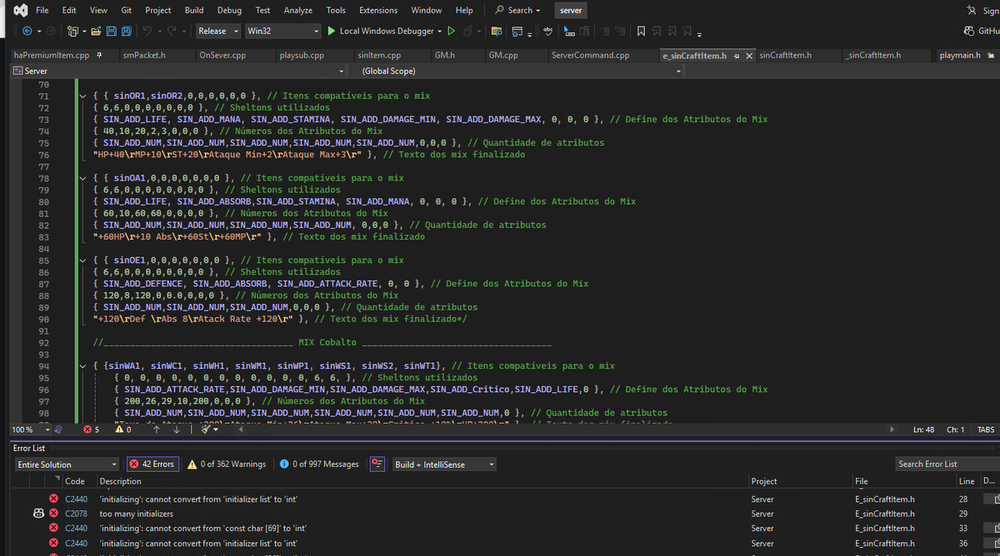Open the Entire Solution scope dropdown
This screenshot has width=1000, height=556.
tap(67, 464)
